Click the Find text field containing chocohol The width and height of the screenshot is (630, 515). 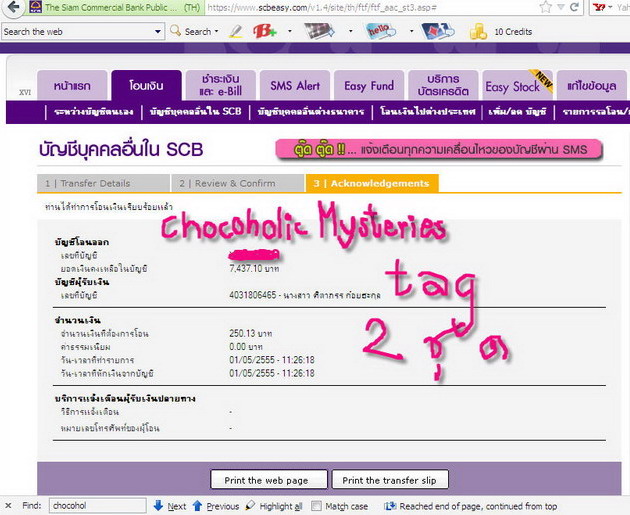[98, 506]
